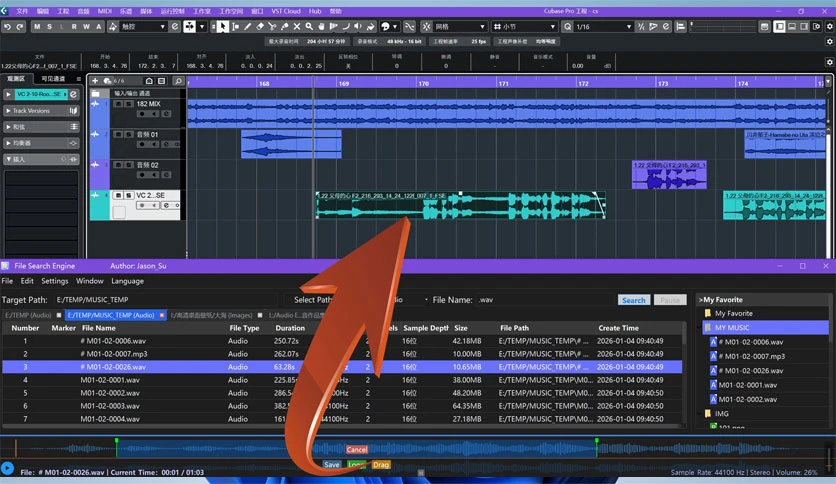
Task: Select the Eraser tool in Cubase toolbar
Action: (260, 26)
